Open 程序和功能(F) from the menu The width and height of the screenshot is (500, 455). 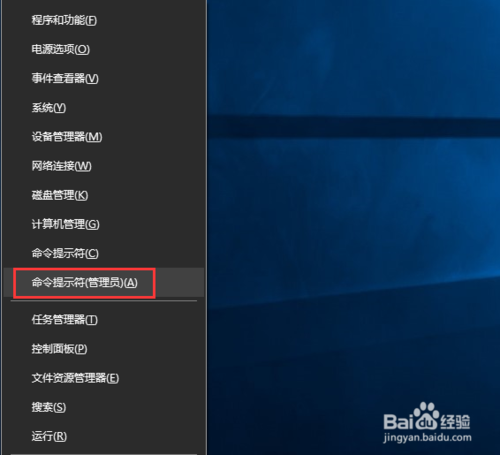[x=104, y=20]
